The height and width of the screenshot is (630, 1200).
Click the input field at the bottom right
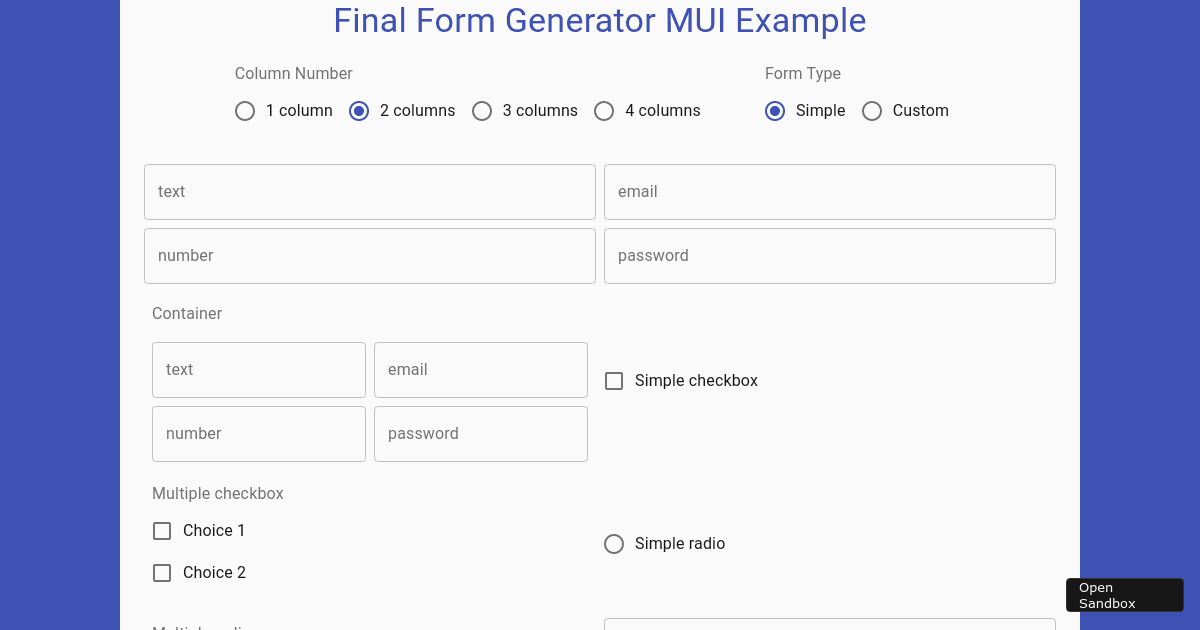pos(830,626)
